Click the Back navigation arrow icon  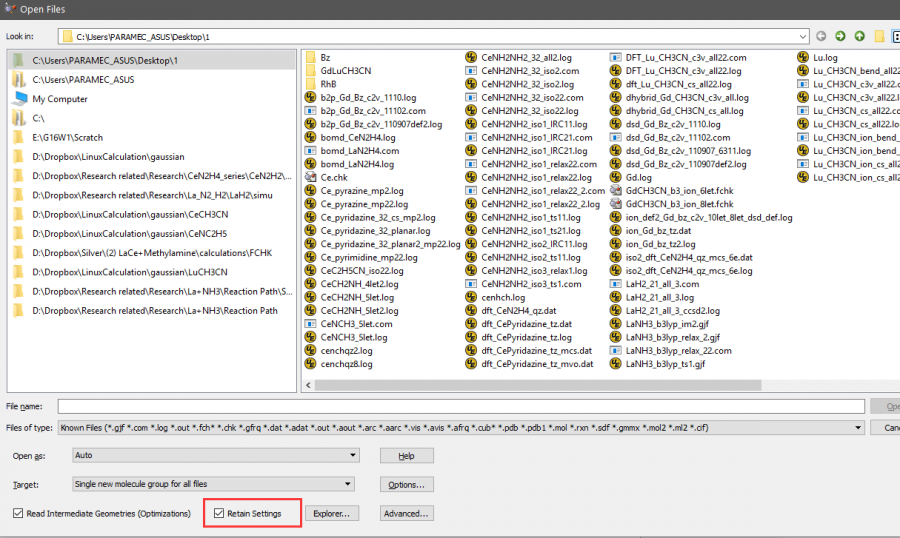point(821,36)
